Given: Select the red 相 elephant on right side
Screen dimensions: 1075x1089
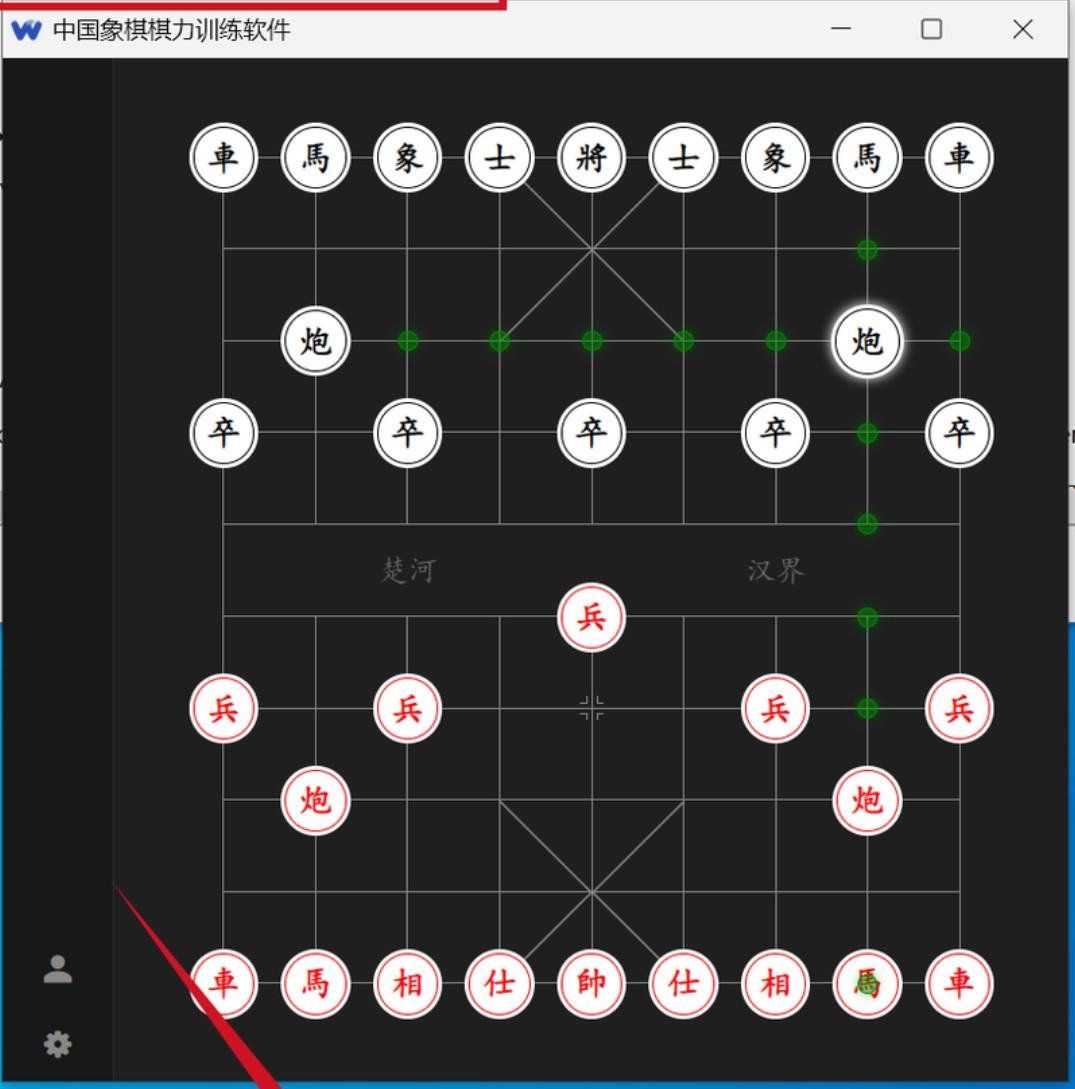Looking at the screenshot, I should coord(776,983).
